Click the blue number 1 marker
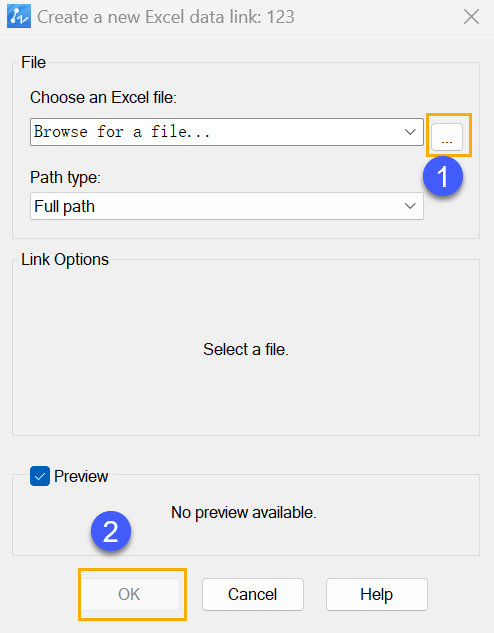This screenshot has height=633, width=494. [x=443, y=176]
